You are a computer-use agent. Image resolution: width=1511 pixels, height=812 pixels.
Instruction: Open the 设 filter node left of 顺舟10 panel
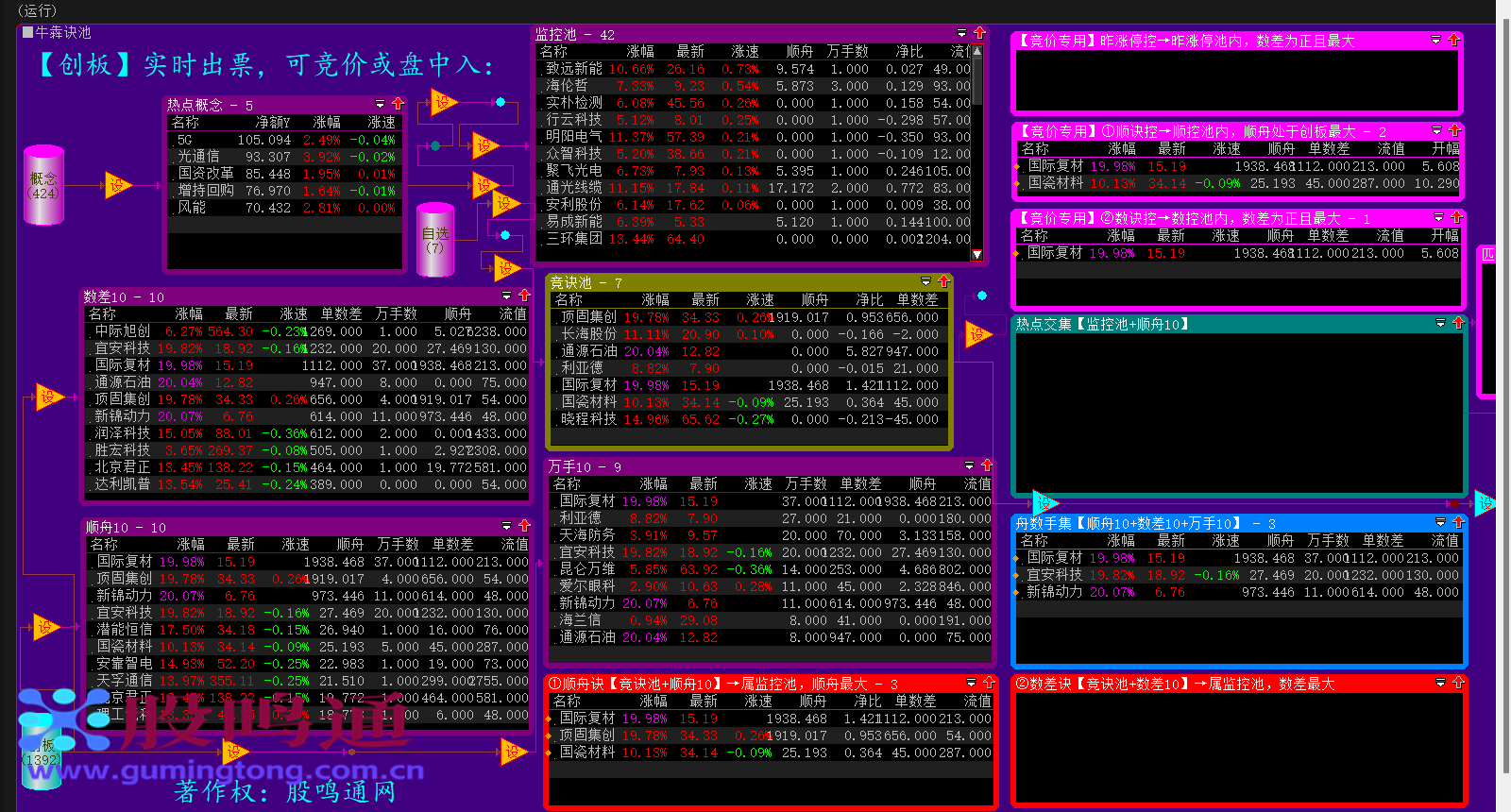[x=45, y=626]
